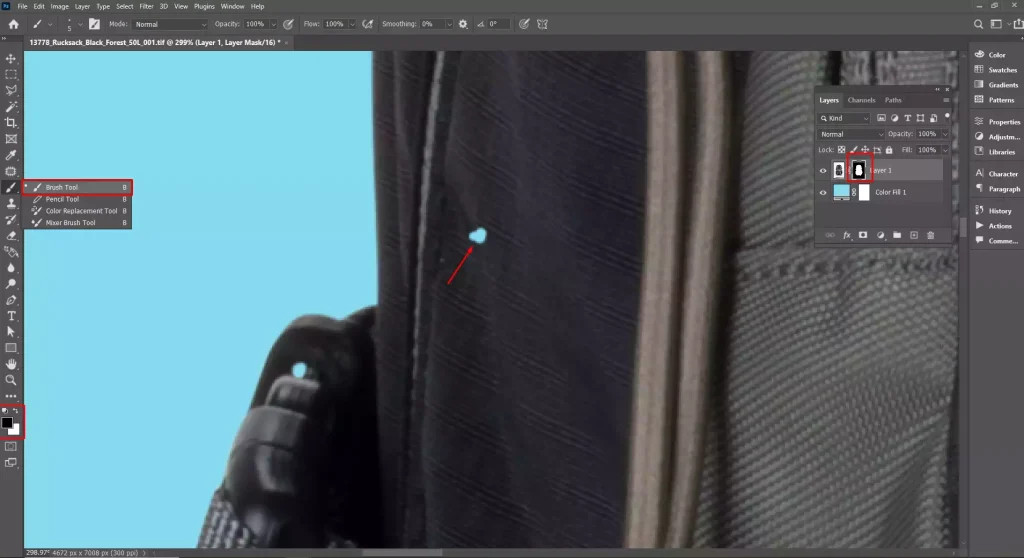Screen dimensions: 1024x558
Task: Toggle lock transparent pixels
Action: pyautogui.click(x=841, y=150)
